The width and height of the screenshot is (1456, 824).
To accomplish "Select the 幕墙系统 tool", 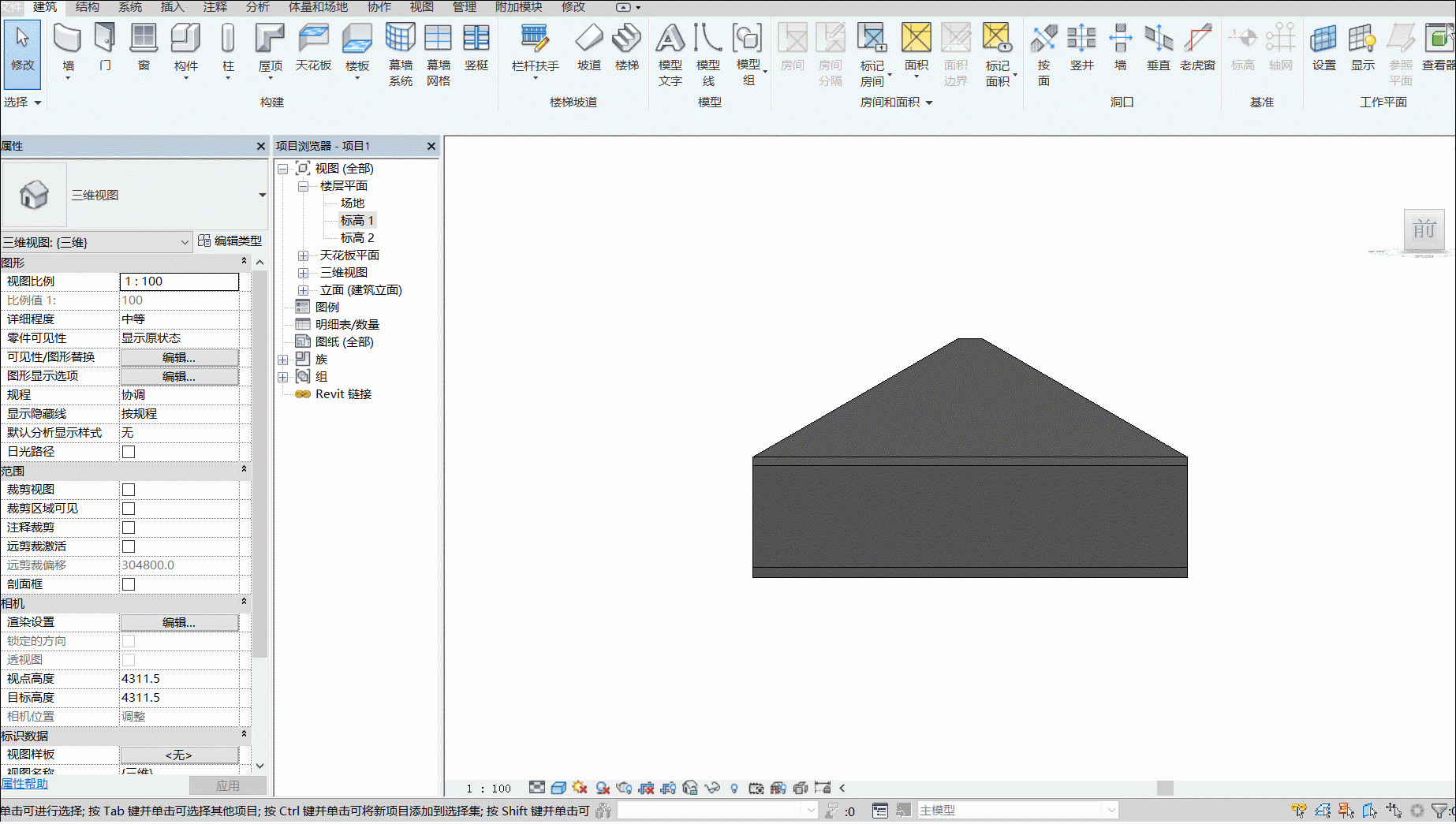I will [401, 54].
